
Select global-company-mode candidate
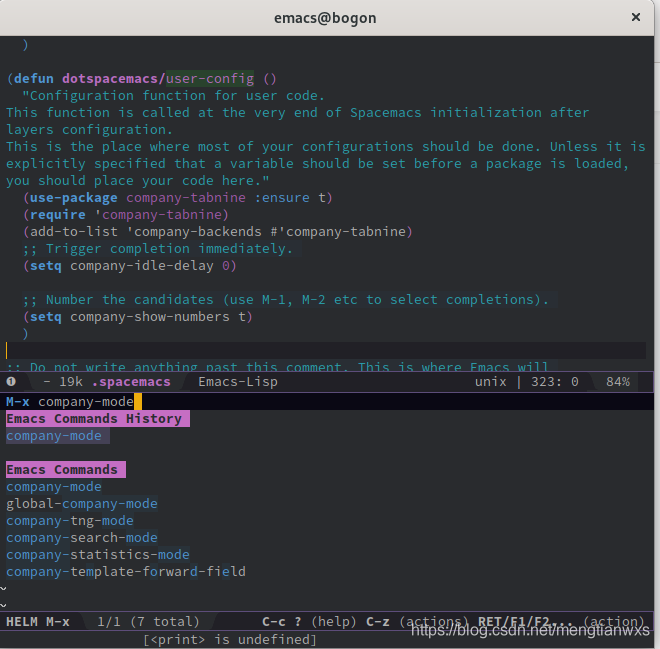click(x=82, y=503)
